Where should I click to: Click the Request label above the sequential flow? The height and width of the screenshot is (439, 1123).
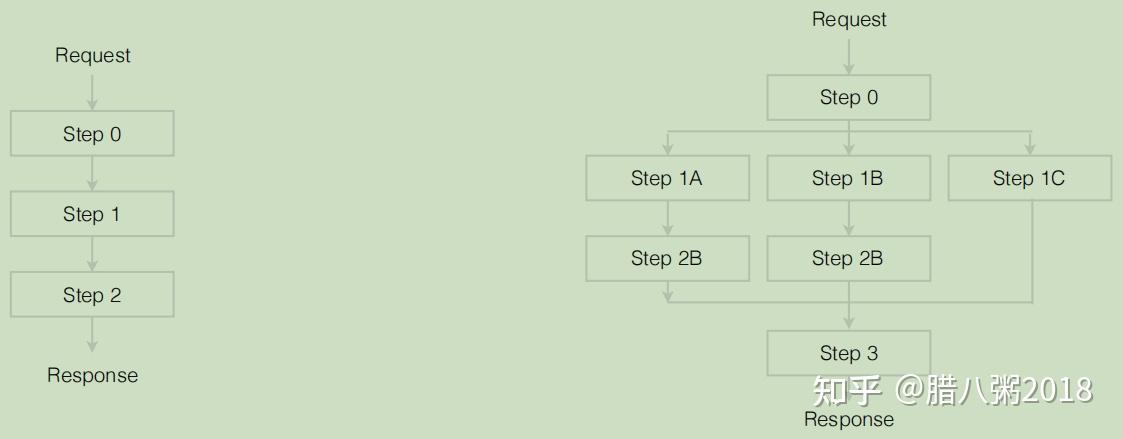tap(93, 56)
